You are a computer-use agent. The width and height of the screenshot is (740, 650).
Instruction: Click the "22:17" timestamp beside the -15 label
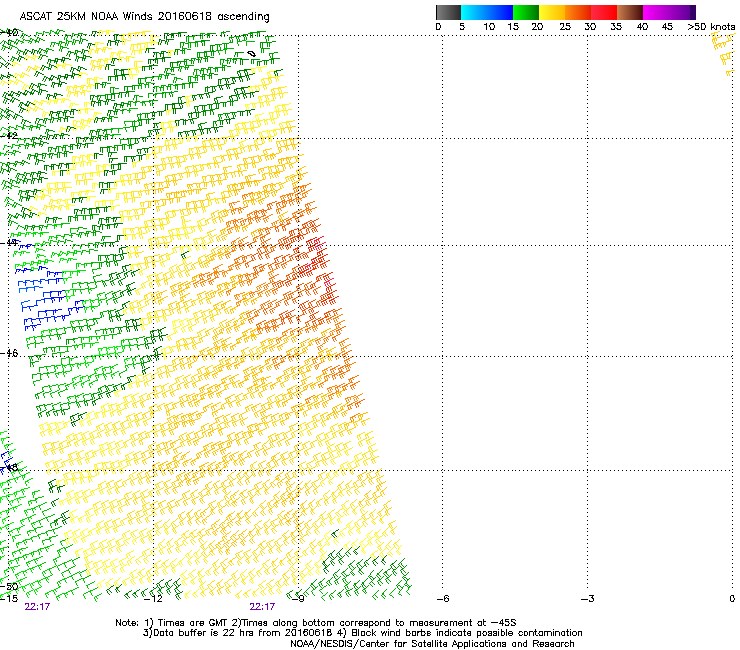37,607
